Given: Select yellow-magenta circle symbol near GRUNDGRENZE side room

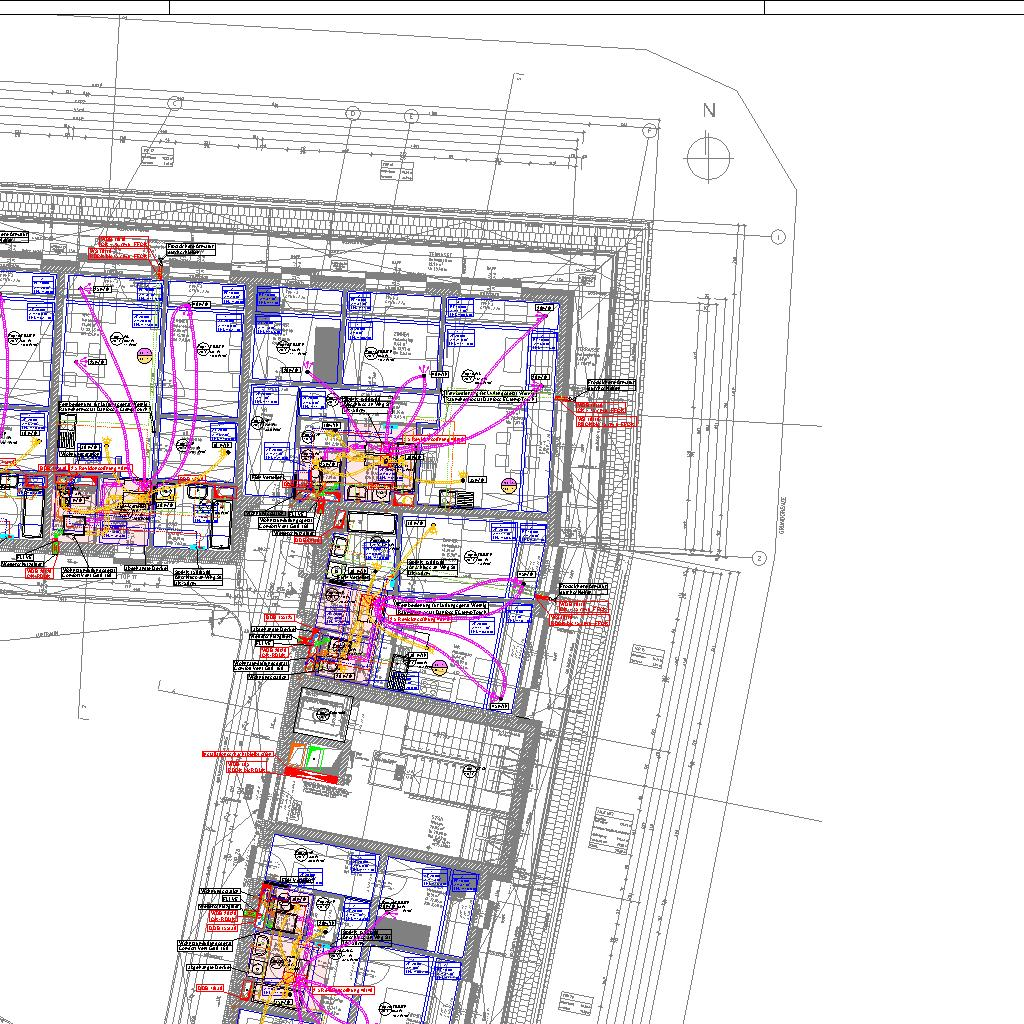Looking at the screenshot, I should pyautogui.click(x=508, y=485).
